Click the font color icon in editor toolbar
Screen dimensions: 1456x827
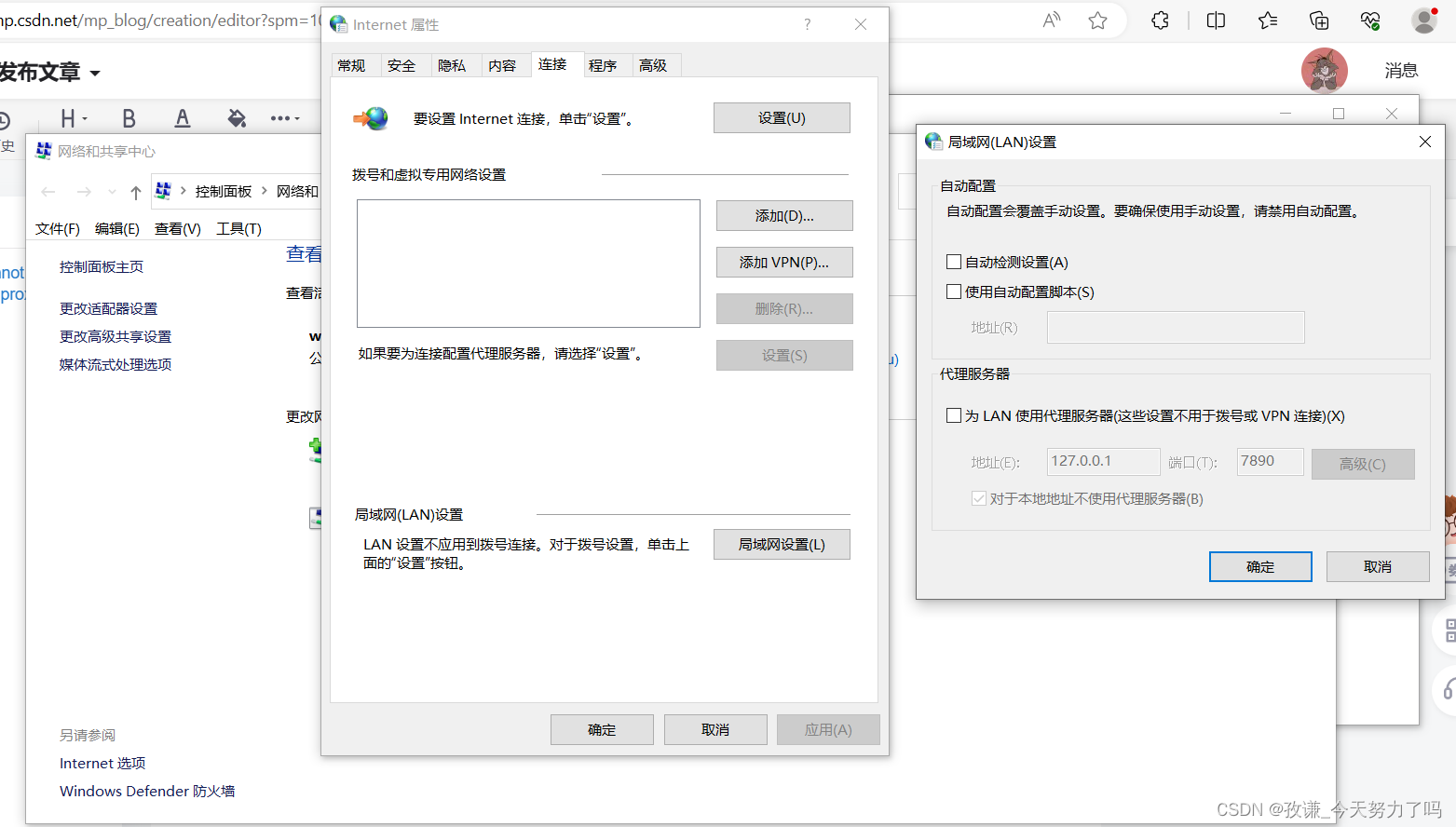pyautogui.click(x=183, y=117)
